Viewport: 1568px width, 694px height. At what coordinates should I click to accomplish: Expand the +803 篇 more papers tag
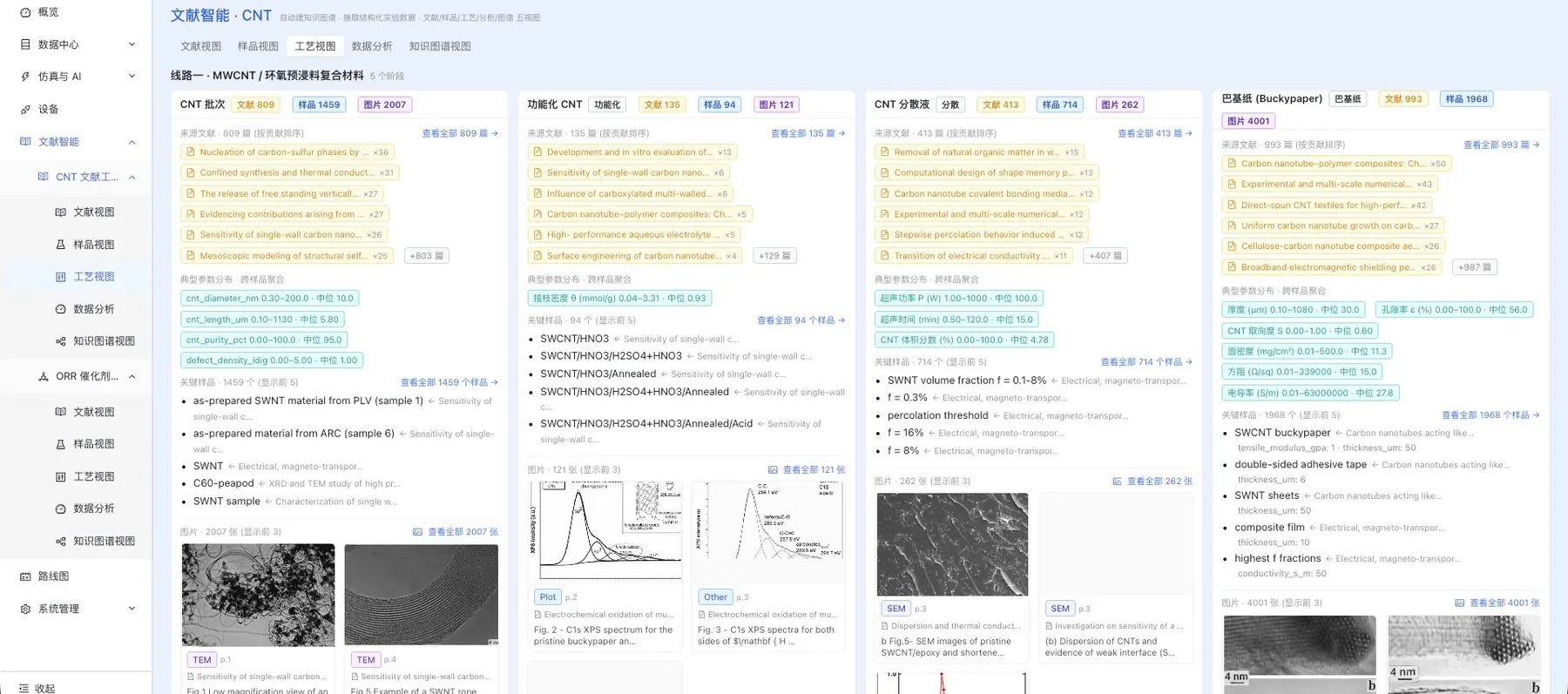coord(427,256)
